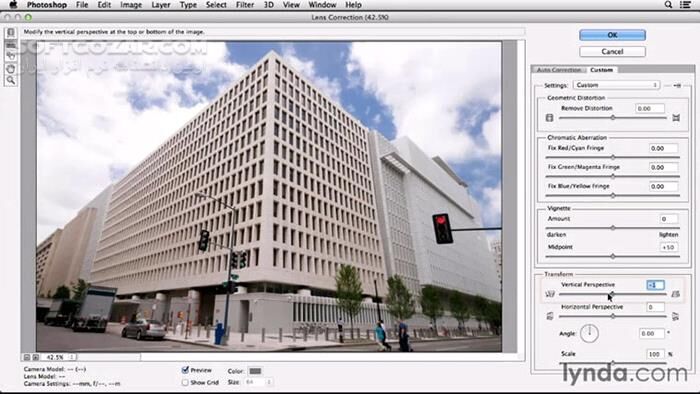700x394 pixels.
Task: Click the Fix Green/Magenta Fringe slider
Action: 612,176
